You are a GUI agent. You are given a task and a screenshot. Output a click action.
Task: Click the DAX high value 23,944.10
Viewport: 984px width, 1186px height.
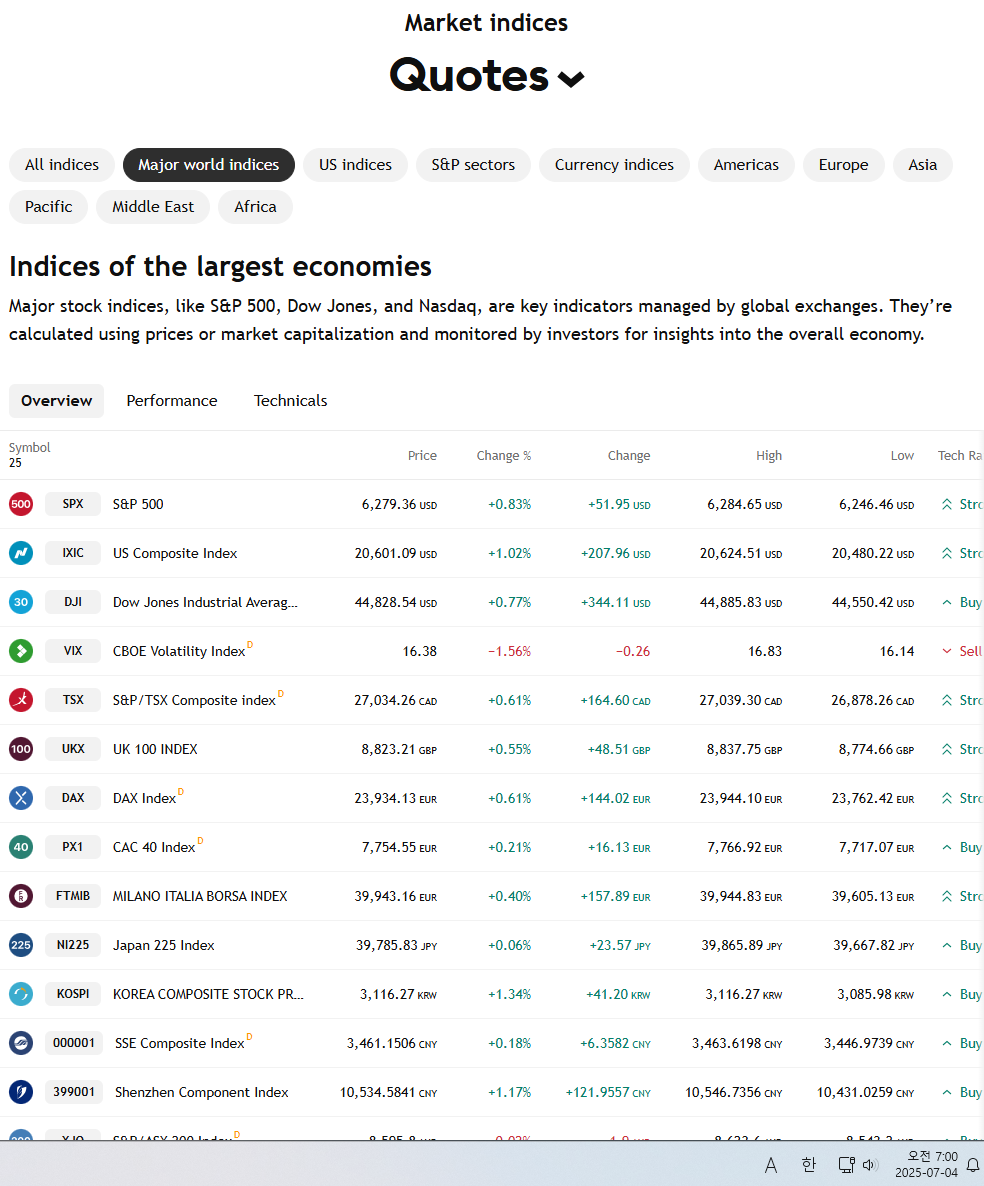740,799
